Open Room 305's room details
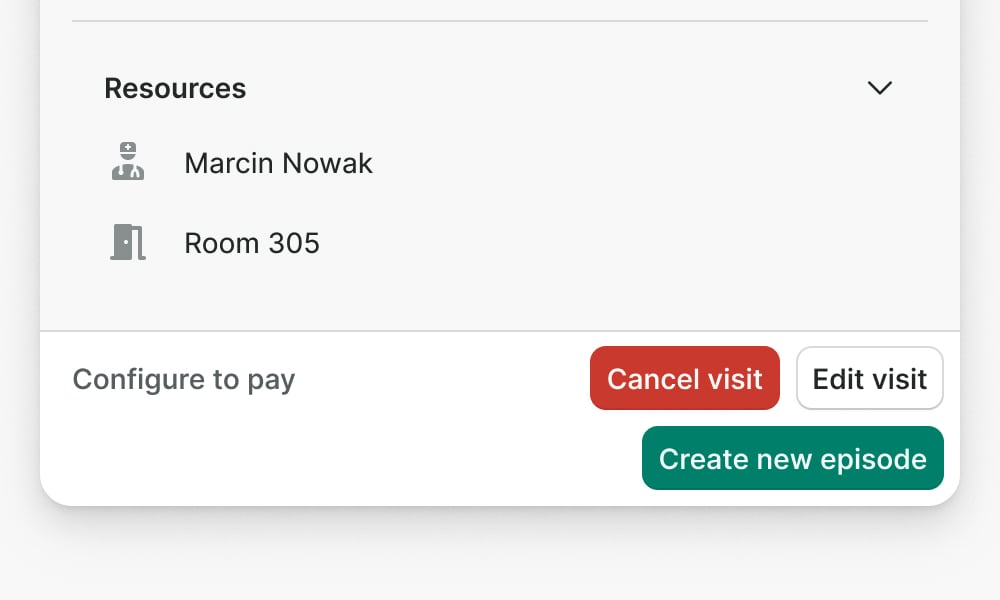This screenshot has width=1000, height=600. [252, 243]
